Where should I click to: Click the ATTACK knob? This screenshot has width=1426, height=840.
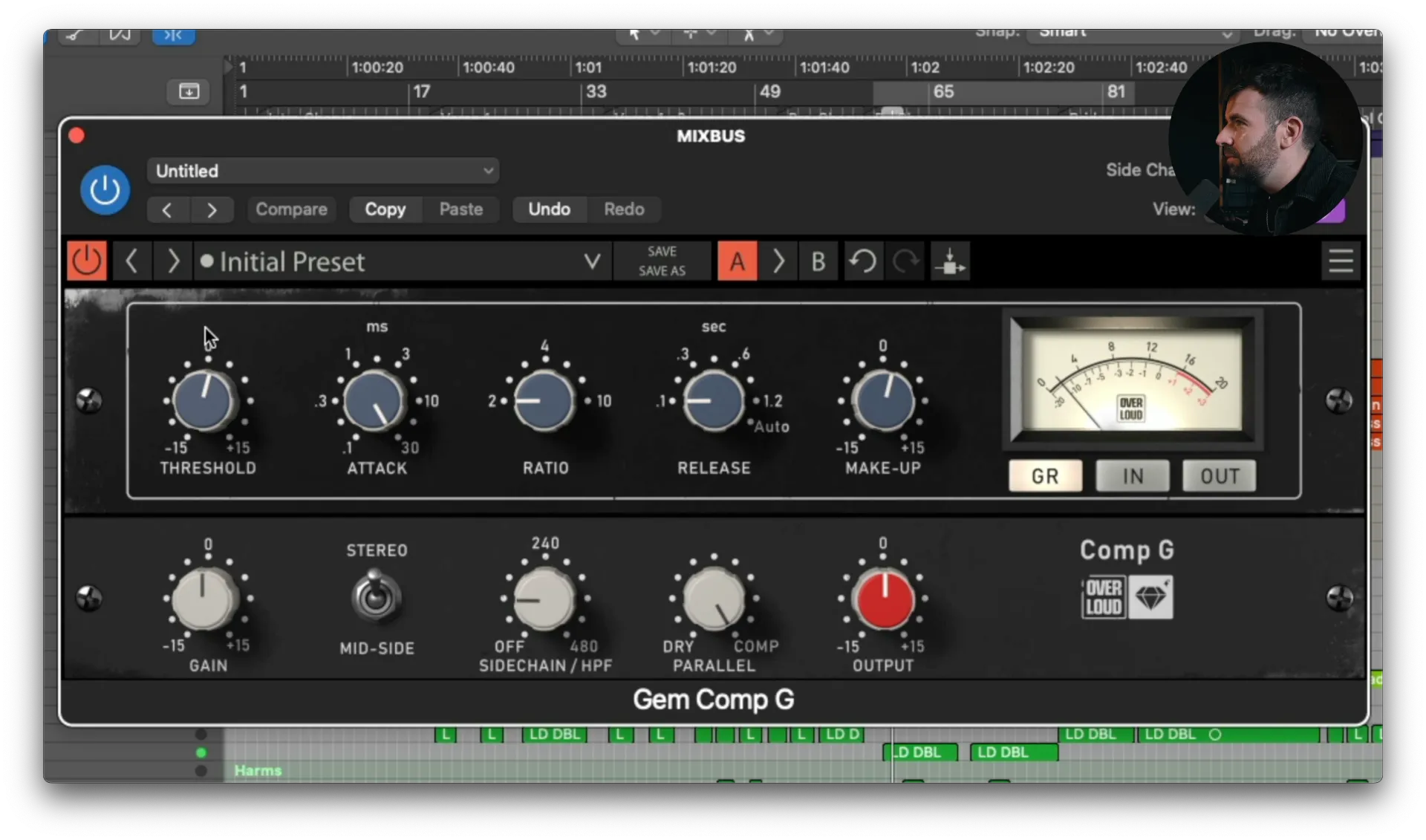[x=374, y=401]
